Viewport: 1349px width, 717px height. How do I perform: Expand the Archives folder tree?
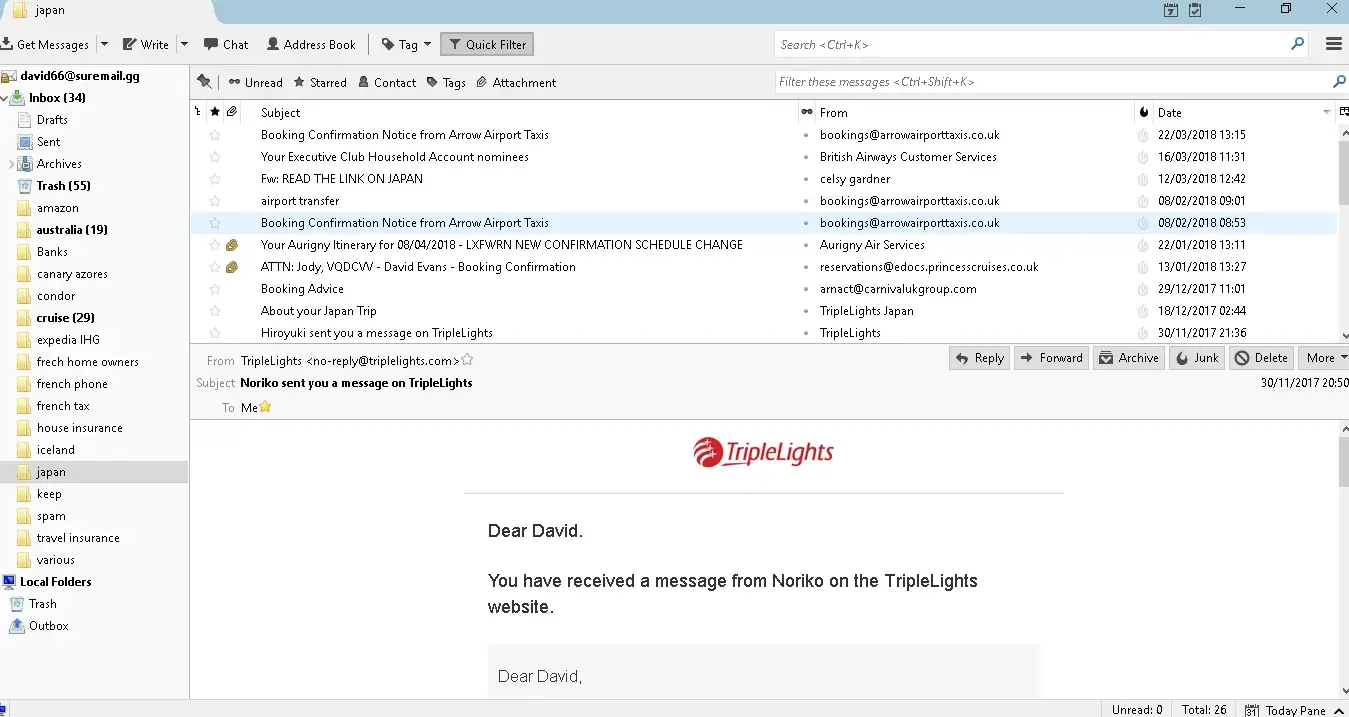click(x=12, y=164)
